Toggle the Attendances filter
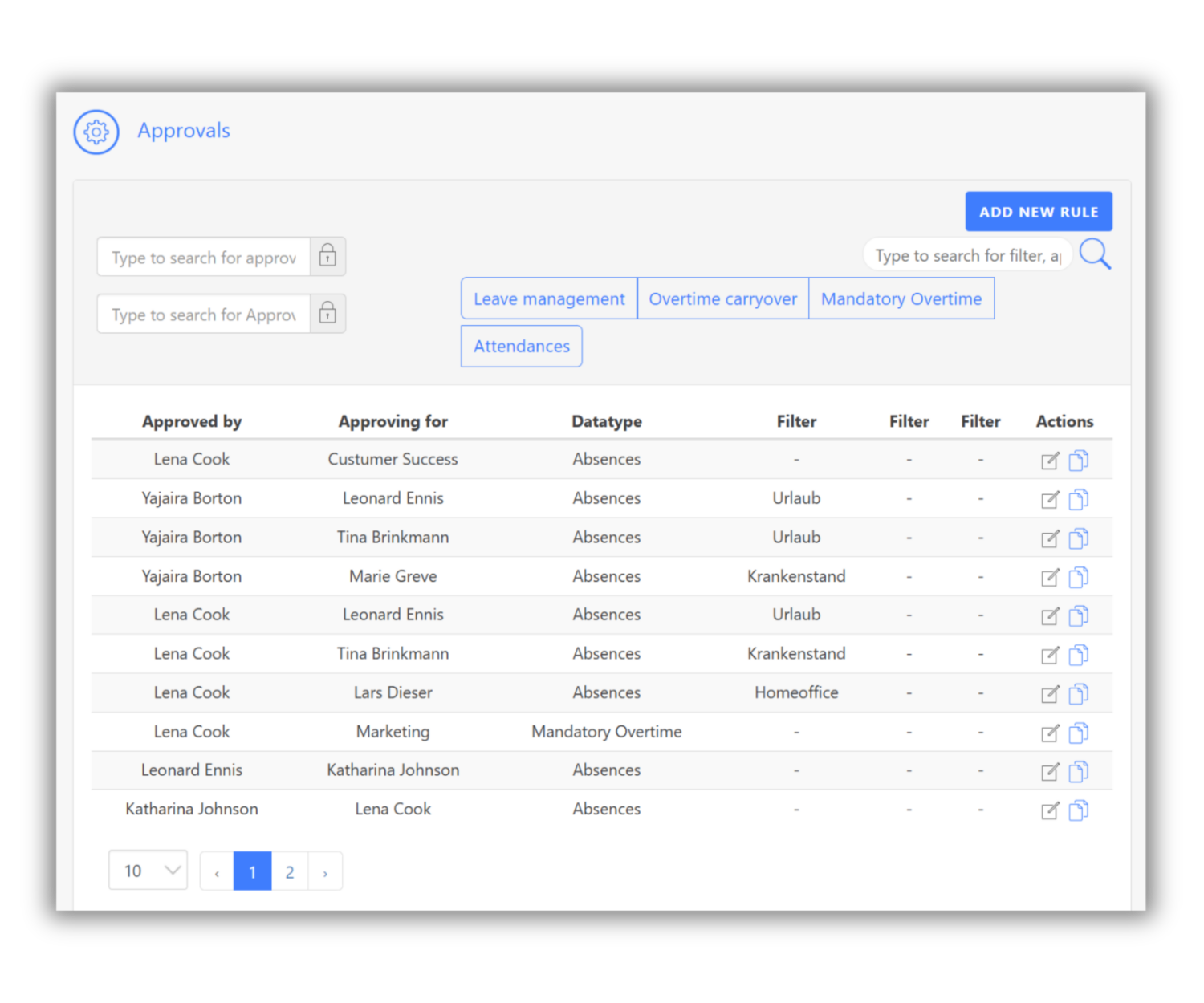 [x=521, y=346]
